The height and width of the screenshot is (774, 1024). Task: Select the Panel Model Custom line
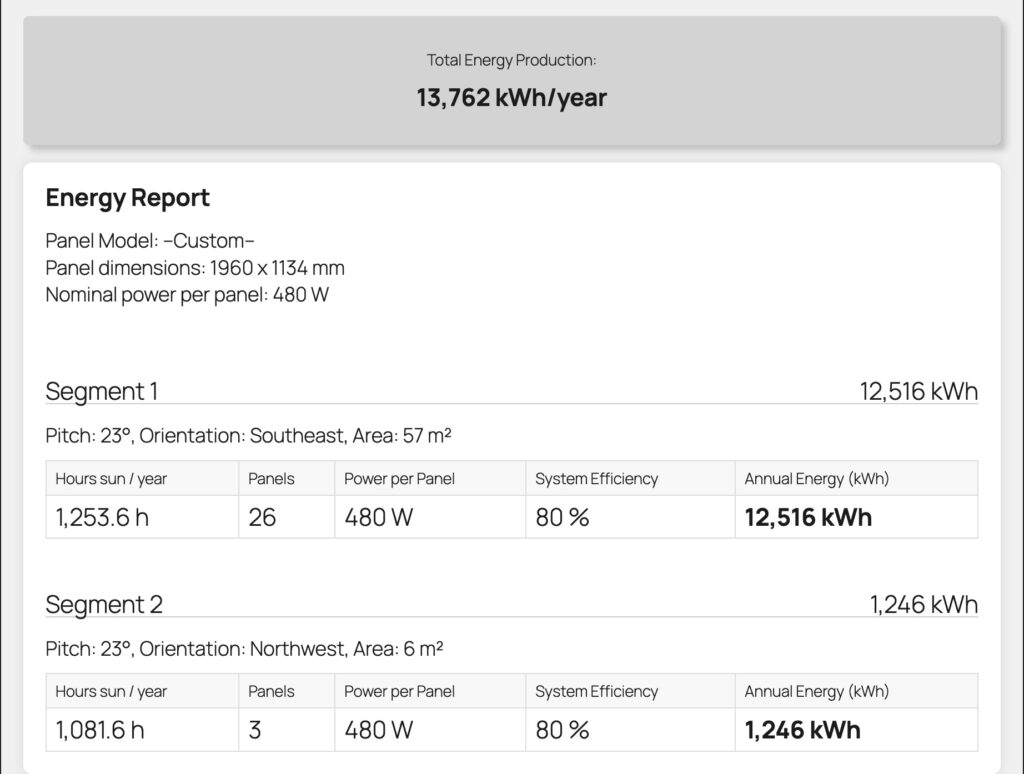coord(150,241)
